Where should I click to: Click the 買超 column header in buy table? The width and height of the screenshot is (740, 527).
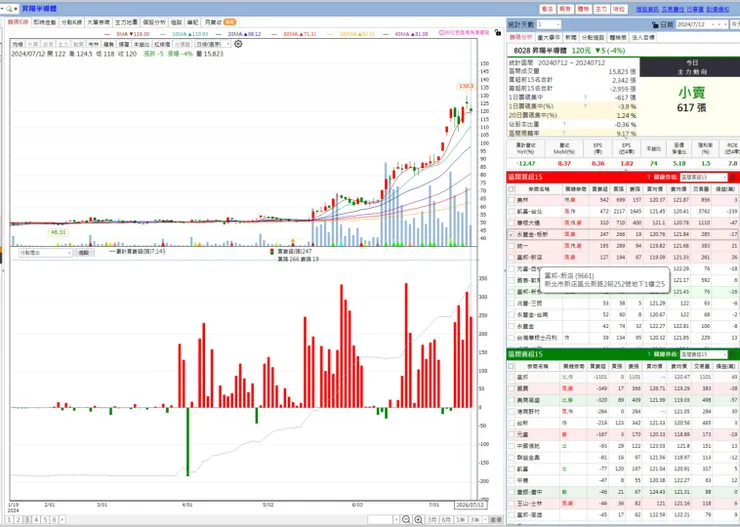(x=600, y=189)
